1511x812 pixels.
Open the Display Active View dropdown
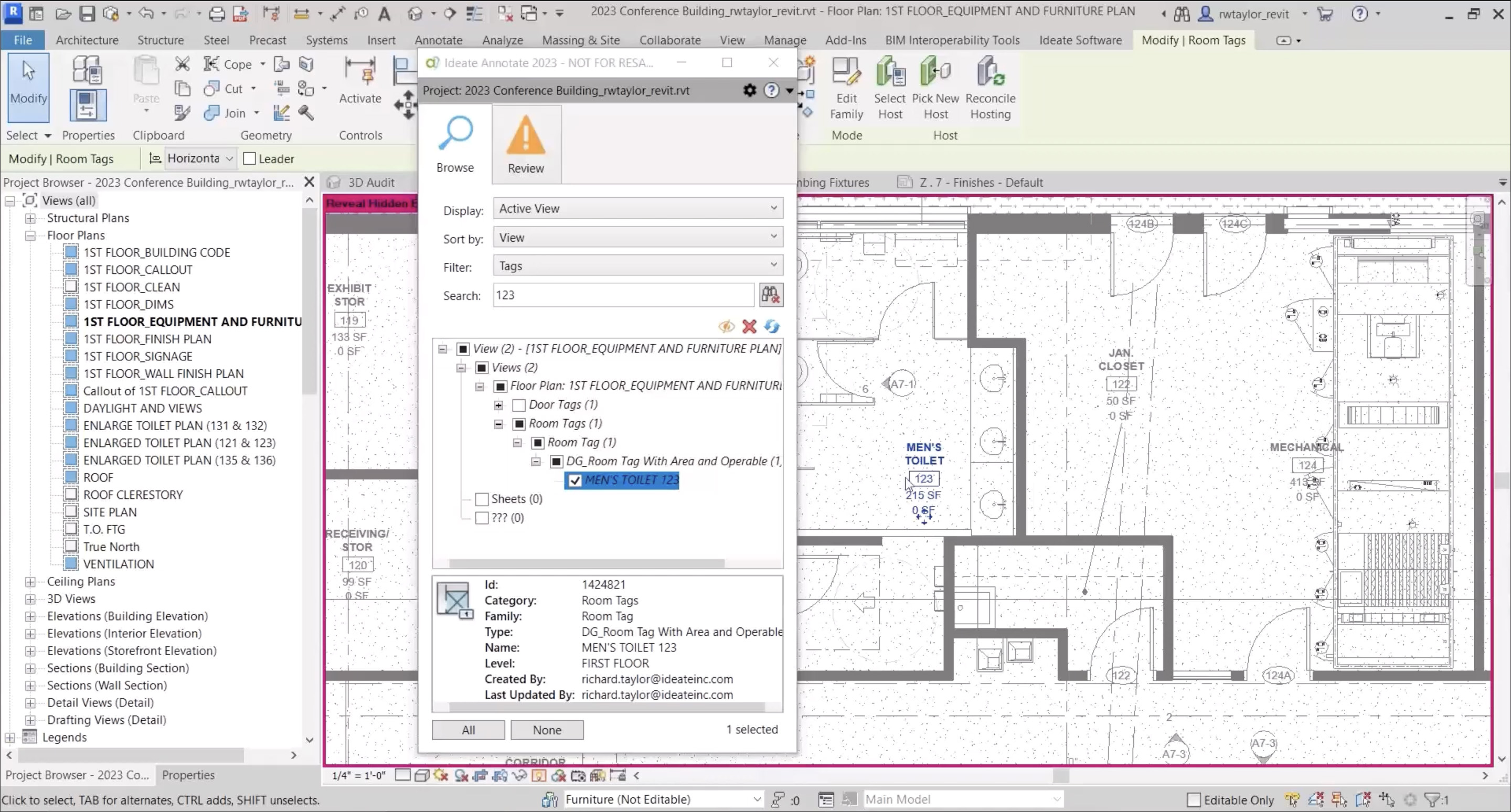tap(637, 209)
